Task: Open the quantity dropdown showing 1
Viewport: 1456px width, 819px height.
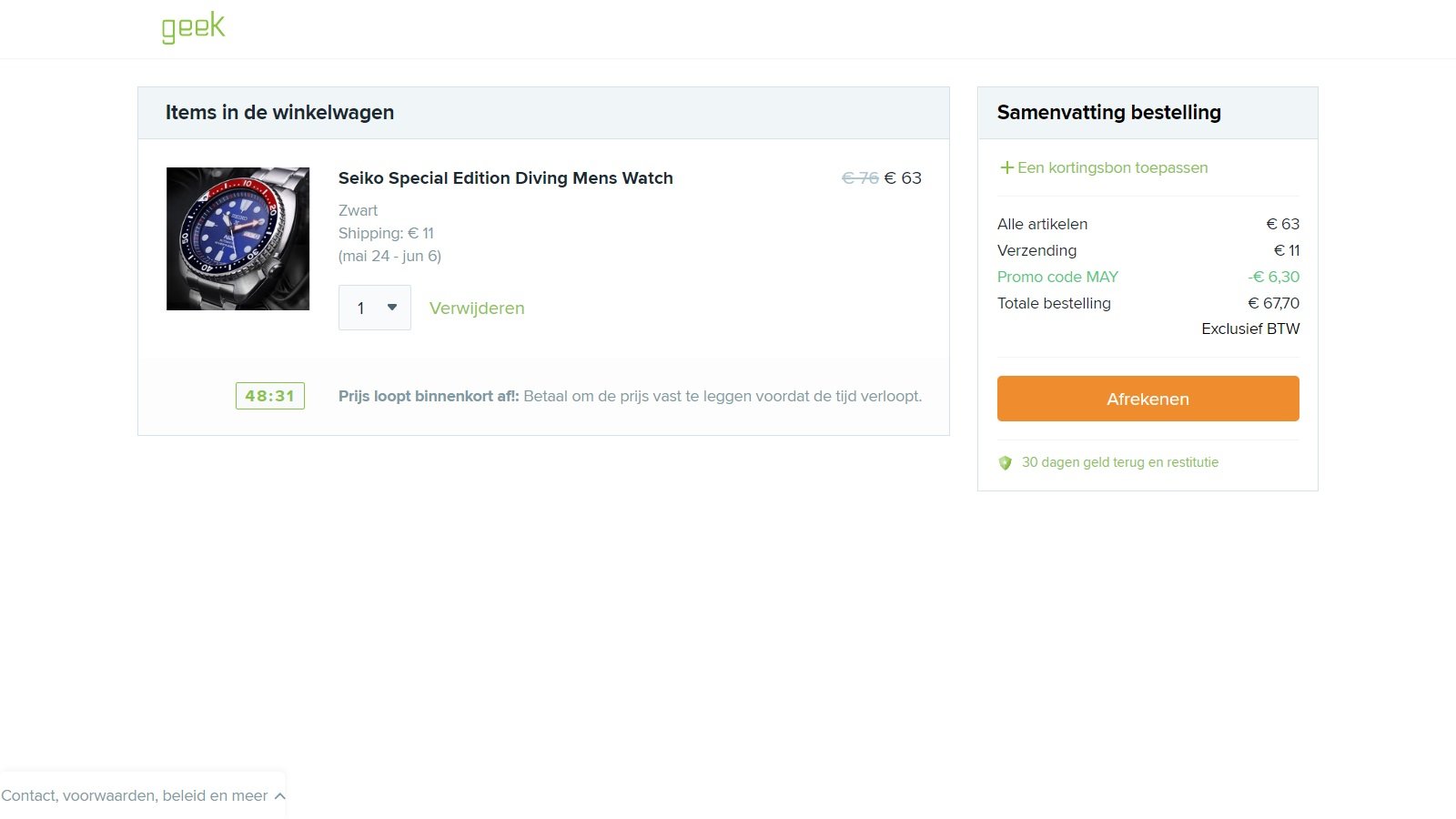Action: click(375, 308)
